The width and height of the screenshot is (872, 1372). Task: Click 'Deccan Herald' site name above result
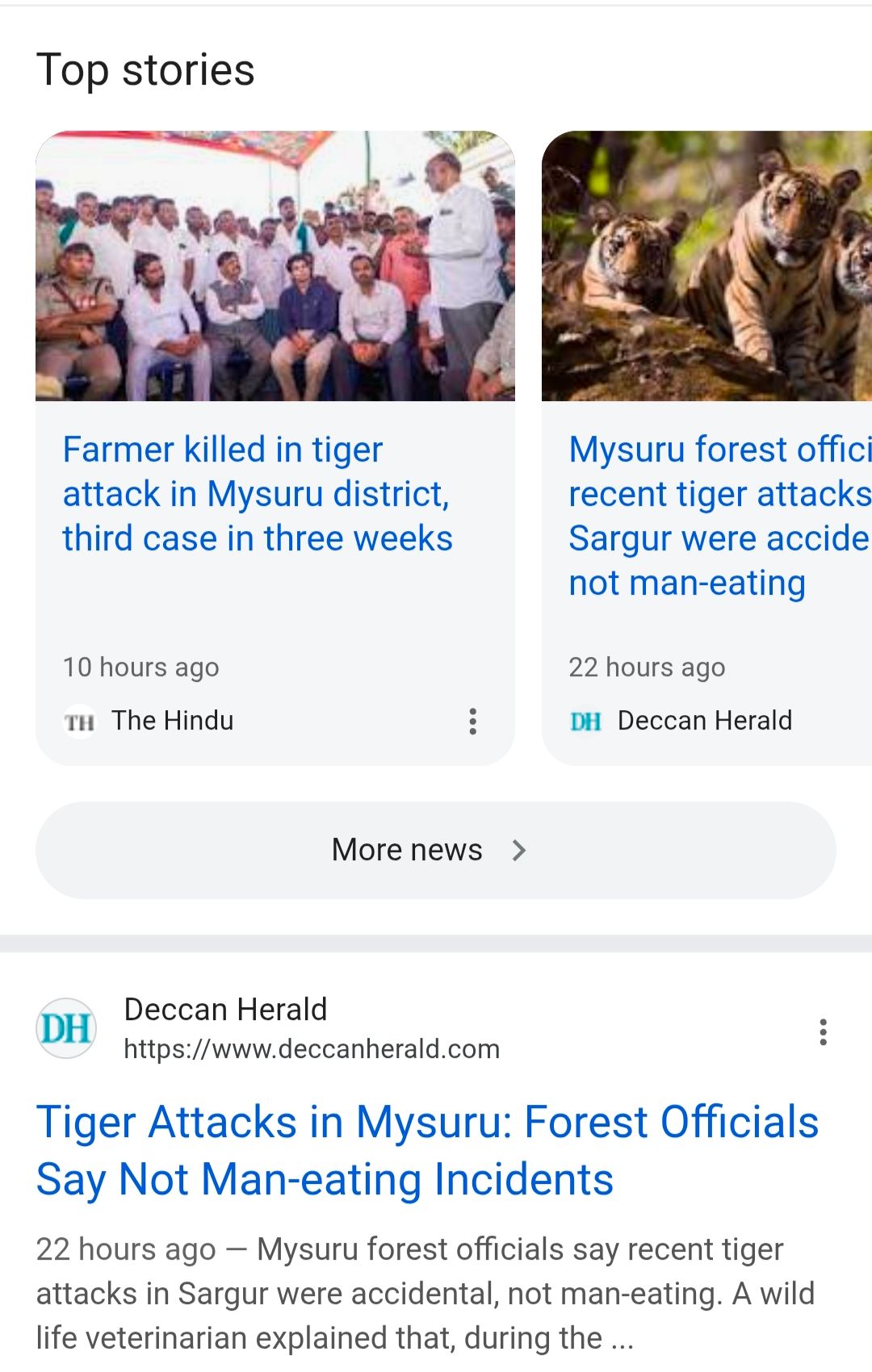[225, 1010]
